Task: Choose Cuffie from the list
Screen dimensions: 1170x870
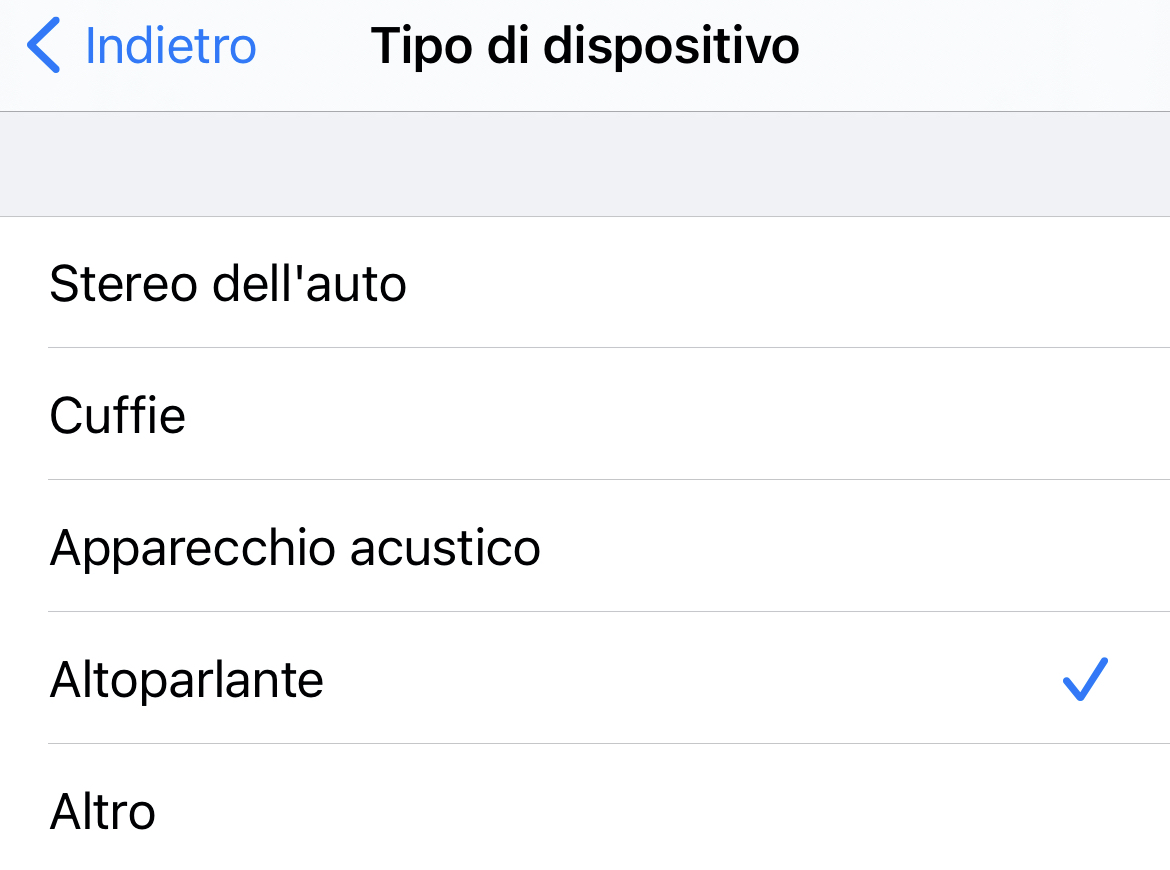Action: coord(117,415)
